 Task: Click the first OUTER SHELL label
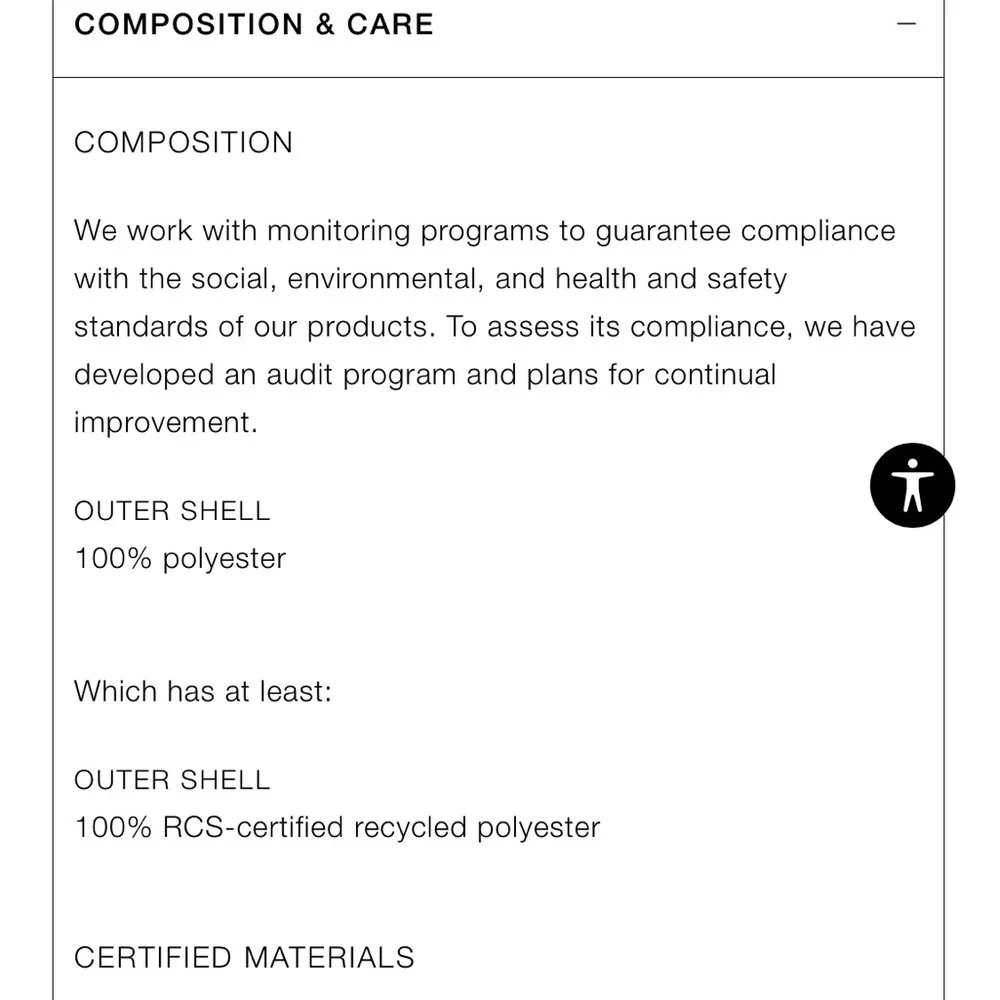coord(172,511)
